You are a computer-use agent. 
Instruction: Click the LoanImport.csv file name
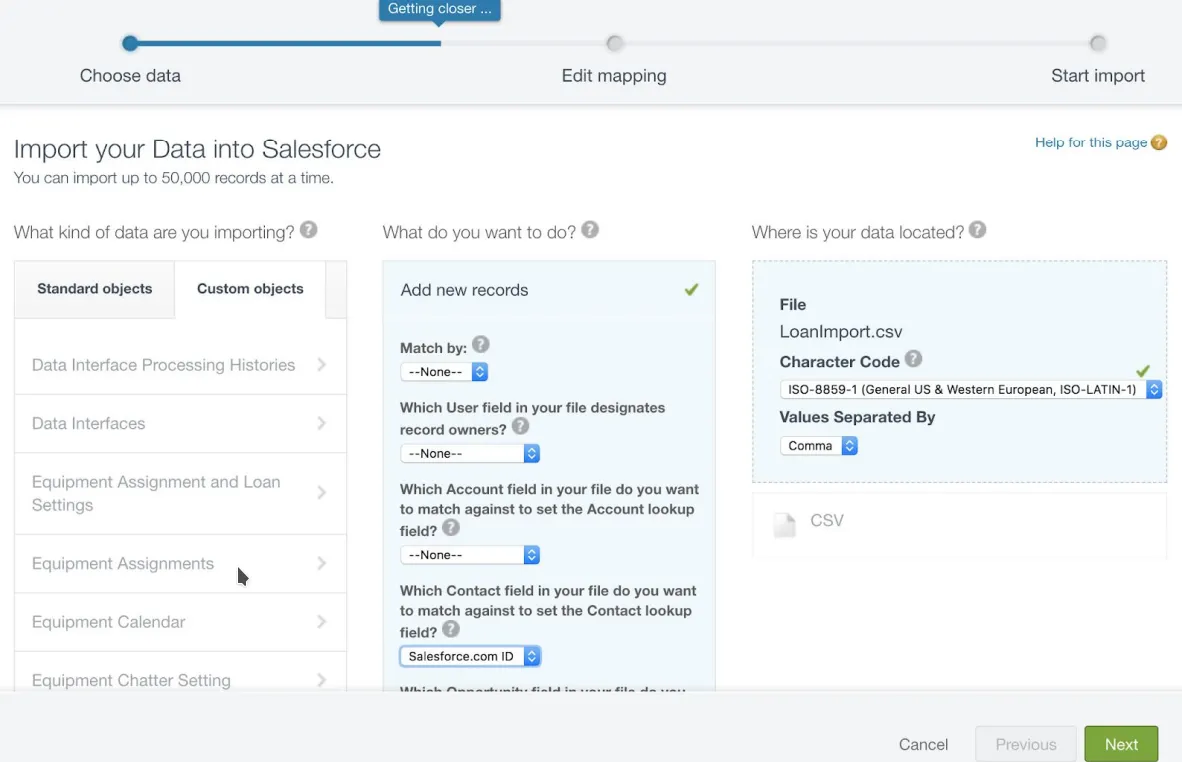(x=841, y=332)
